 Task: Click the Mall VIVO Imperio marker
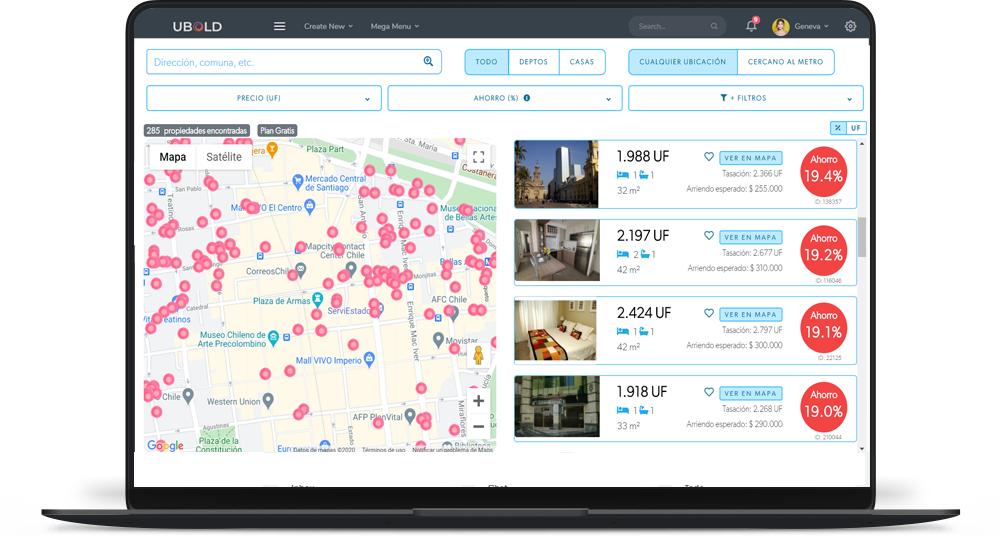coord(369,359)
